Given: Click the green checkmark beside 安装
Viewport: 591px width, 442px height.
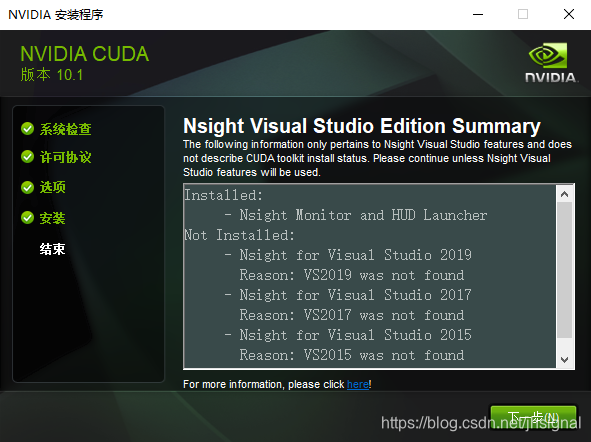Looking at the screenshot, I should (x=28, y=217).
